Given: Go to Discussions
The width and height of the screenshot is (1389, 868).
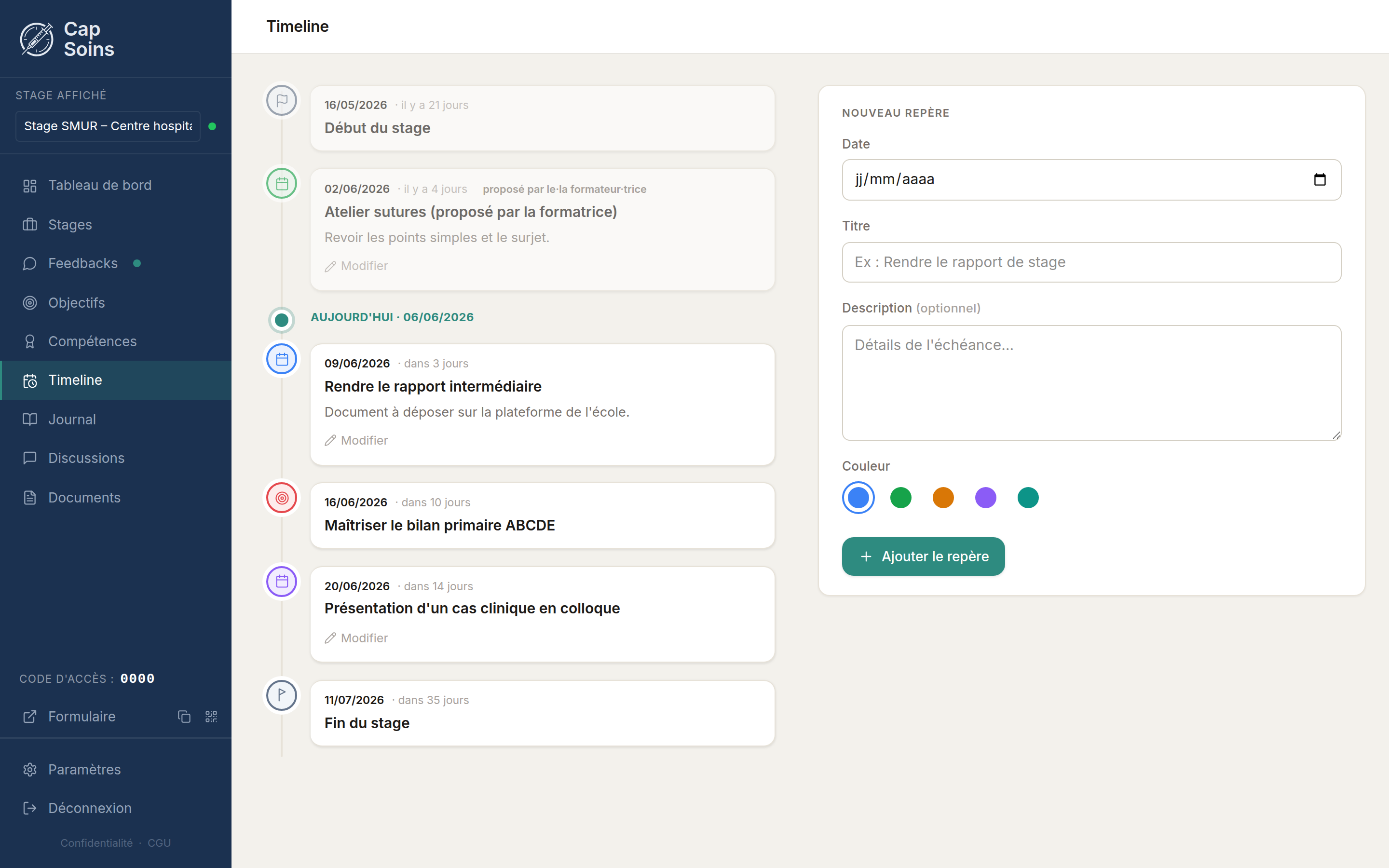Looking at the screenshot, I should click(116, 458).
